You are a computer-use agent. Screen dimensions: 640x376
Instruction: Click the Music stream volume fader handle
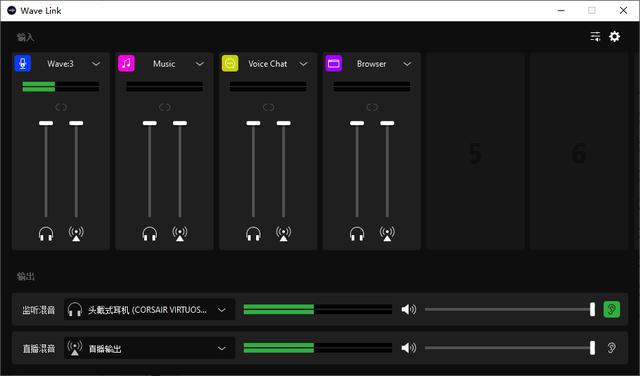pyautogui.click(x=180, y=123)
